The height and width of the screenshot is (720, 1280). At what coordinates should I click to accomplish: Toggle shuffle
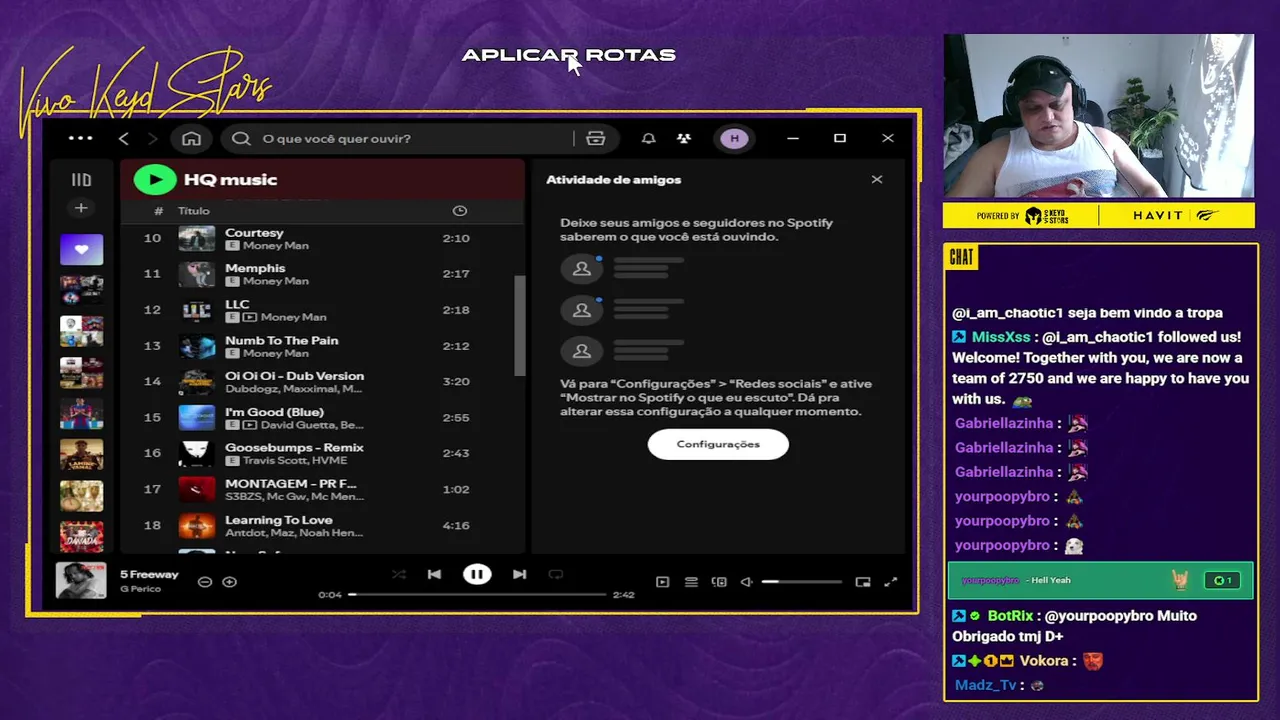click(399, 574)
